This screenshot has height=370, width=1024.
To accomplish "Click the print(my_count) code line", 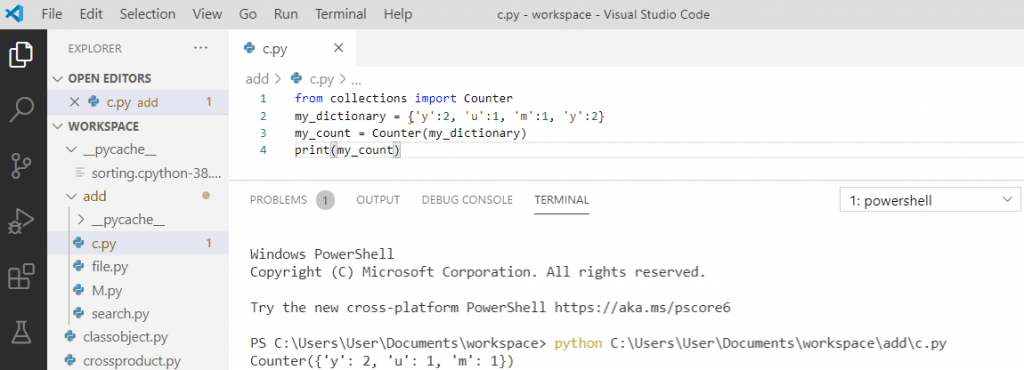I will click(x=347, y=151).
